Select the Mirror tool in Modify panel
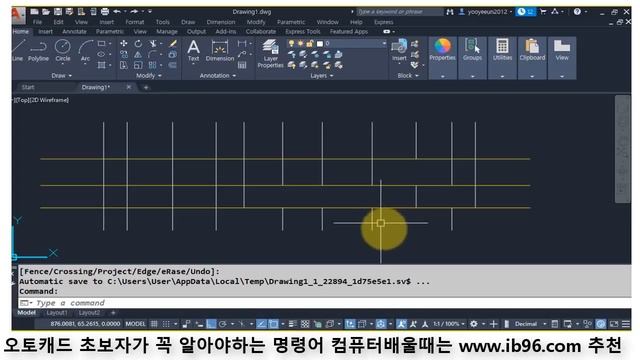 pos(138,54)
